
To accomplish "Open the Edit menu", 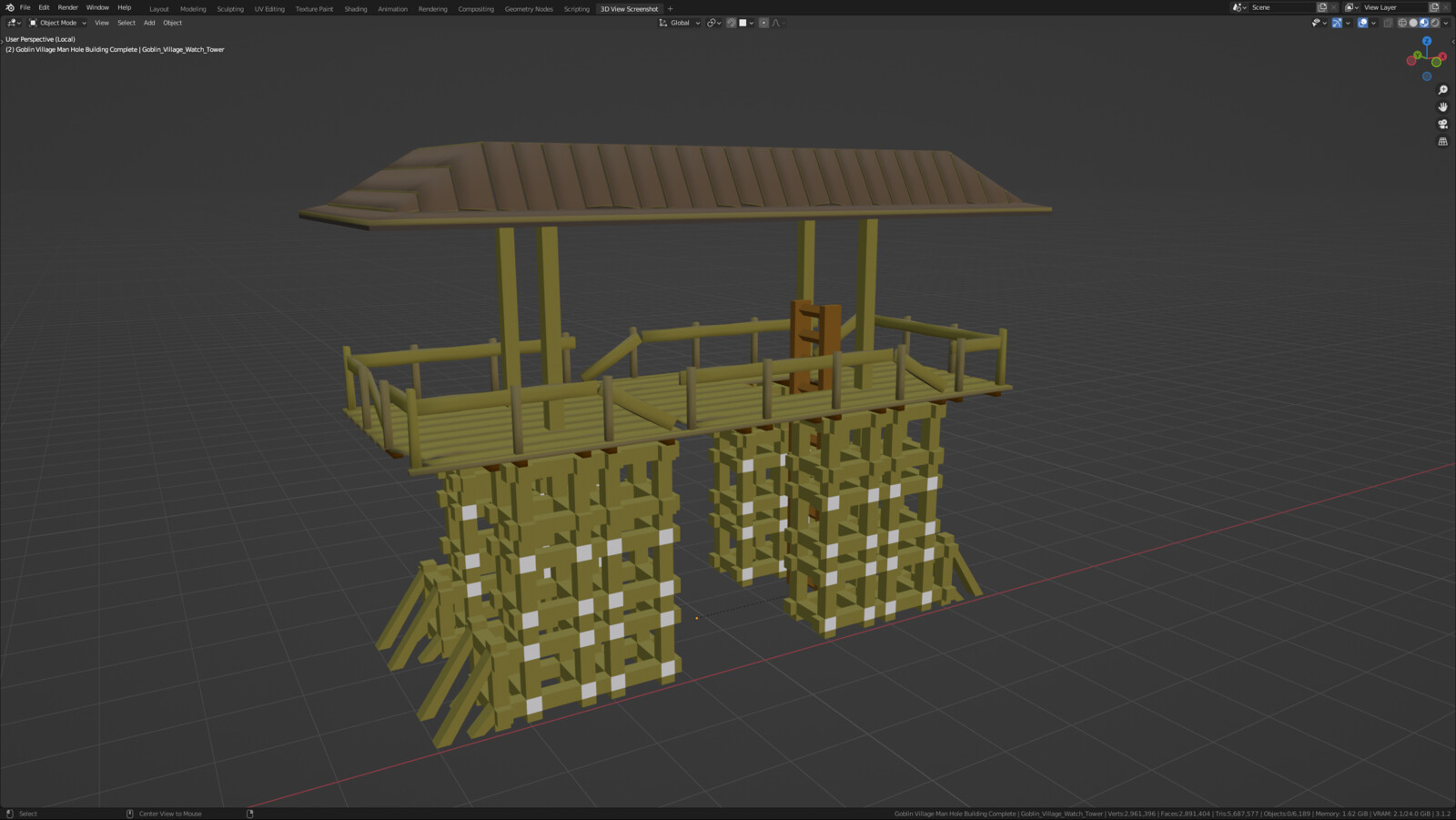I will tap(44, 7).
